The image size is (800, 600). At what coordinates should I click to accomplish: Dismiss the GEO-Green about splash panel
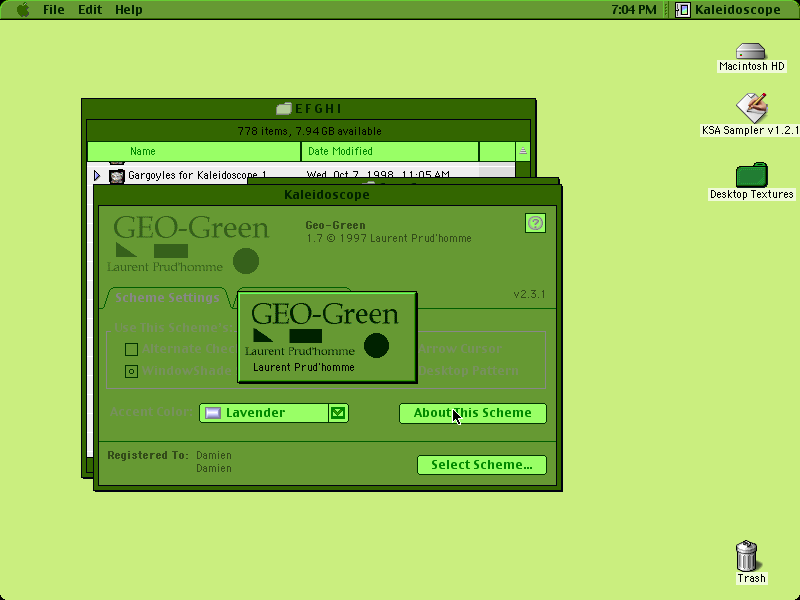pyautogui.click(x=327, y=337)
